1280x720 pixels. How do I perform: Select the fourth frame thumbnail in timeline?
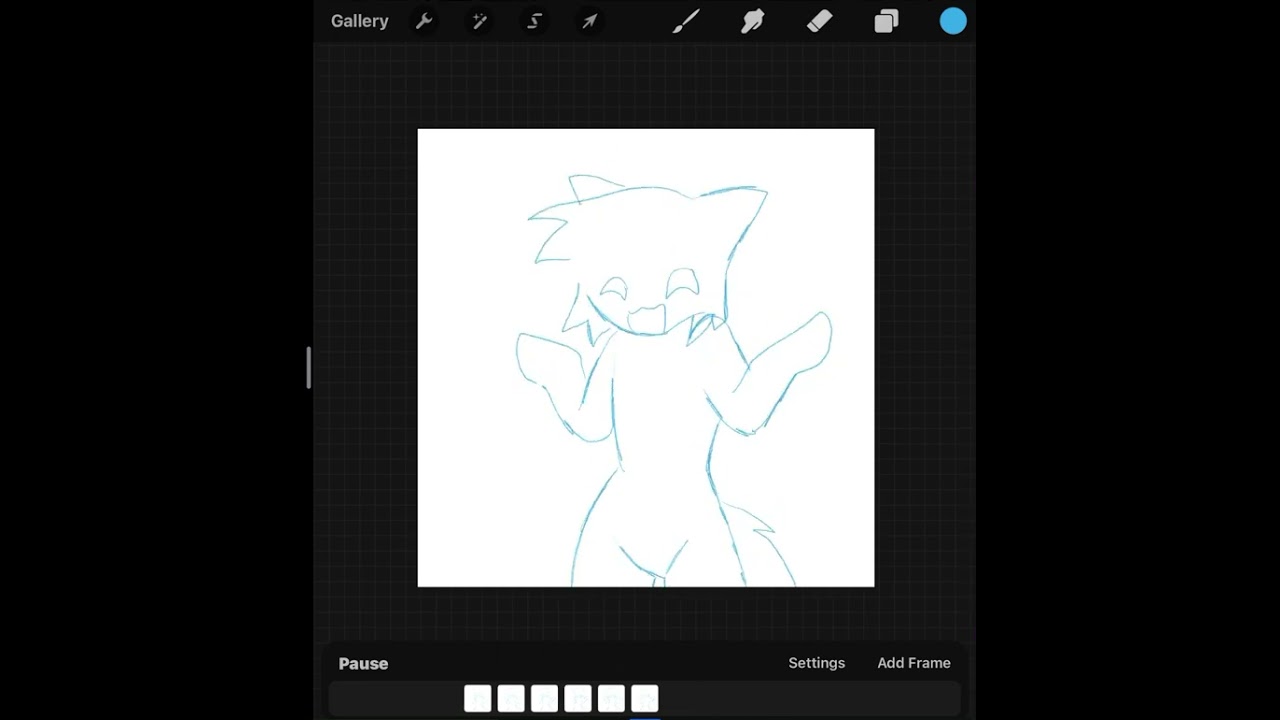[x=578, y=698]
